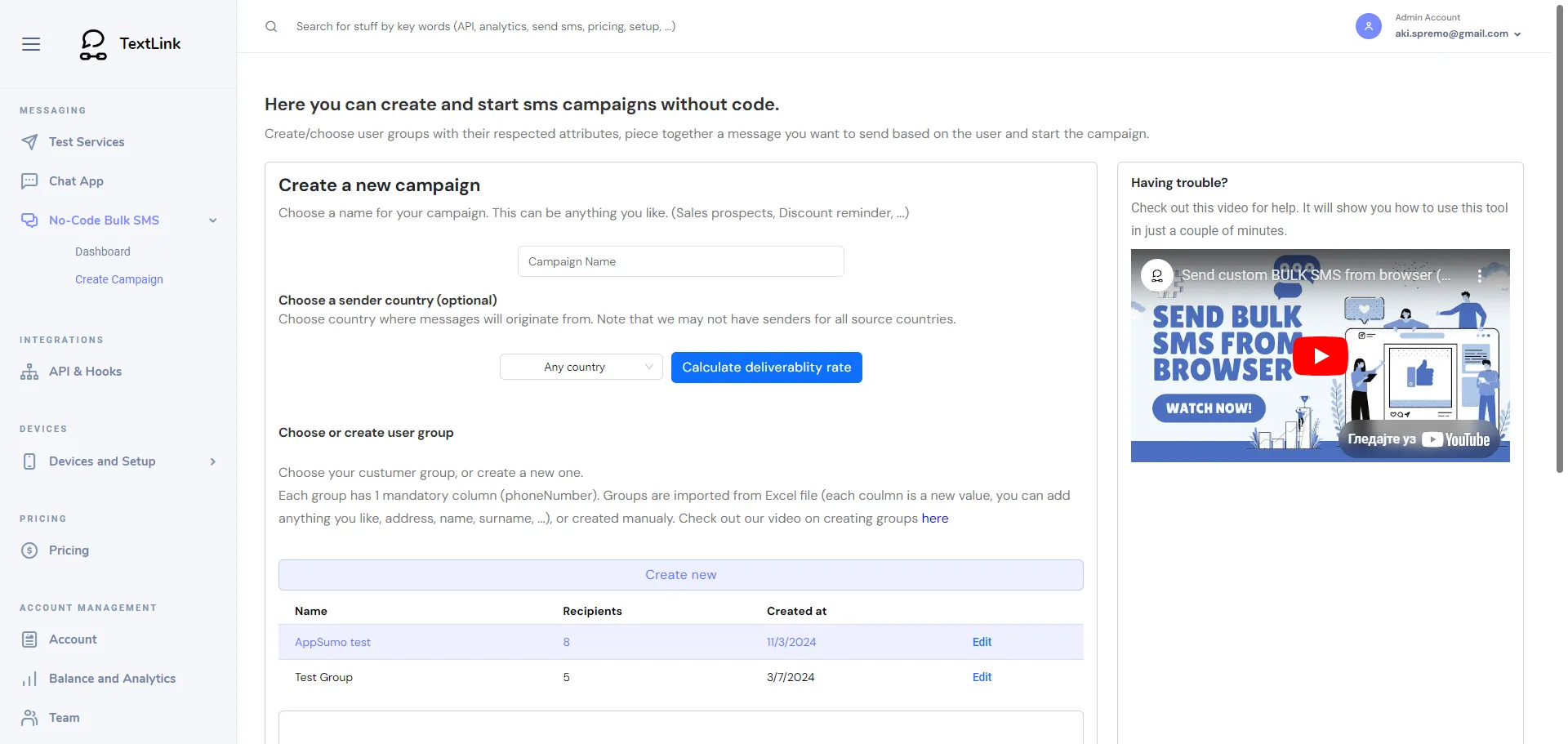Go to Dashboard in sidebar
This screenshot has height=744, width=1568.
pos(103,252)
